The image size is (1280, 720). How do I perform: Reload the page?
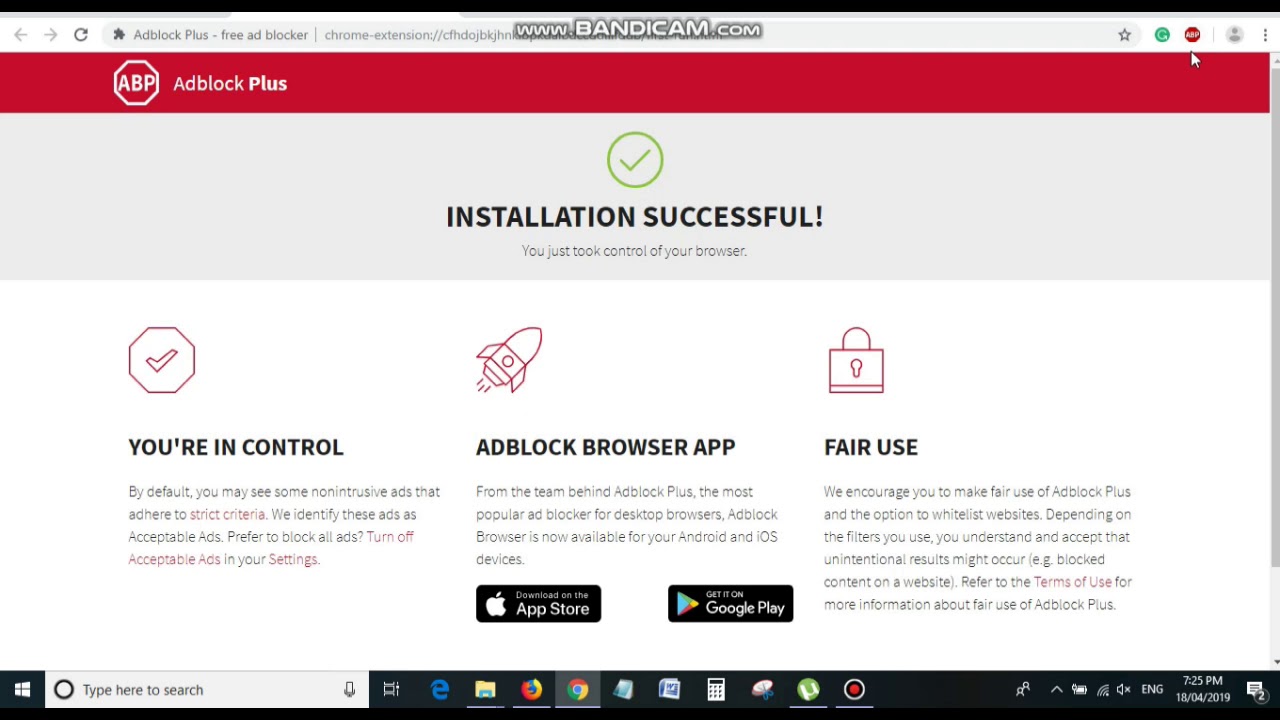click(81, 35)
